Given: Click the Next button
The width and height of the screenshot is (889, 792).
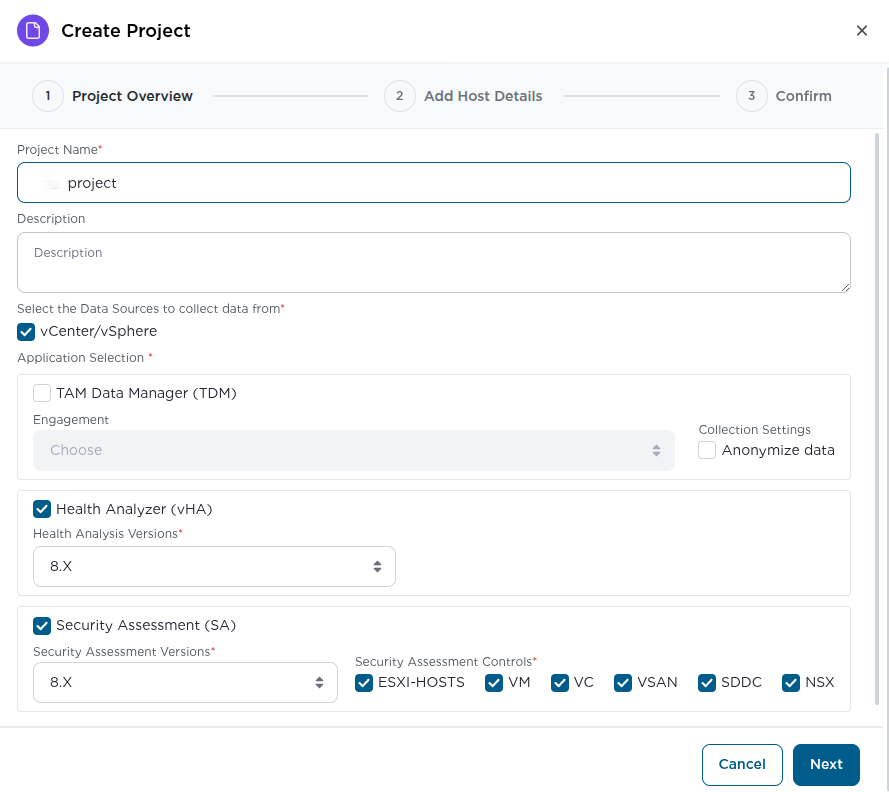Looking at the screenshot, I should coord(826,764).
